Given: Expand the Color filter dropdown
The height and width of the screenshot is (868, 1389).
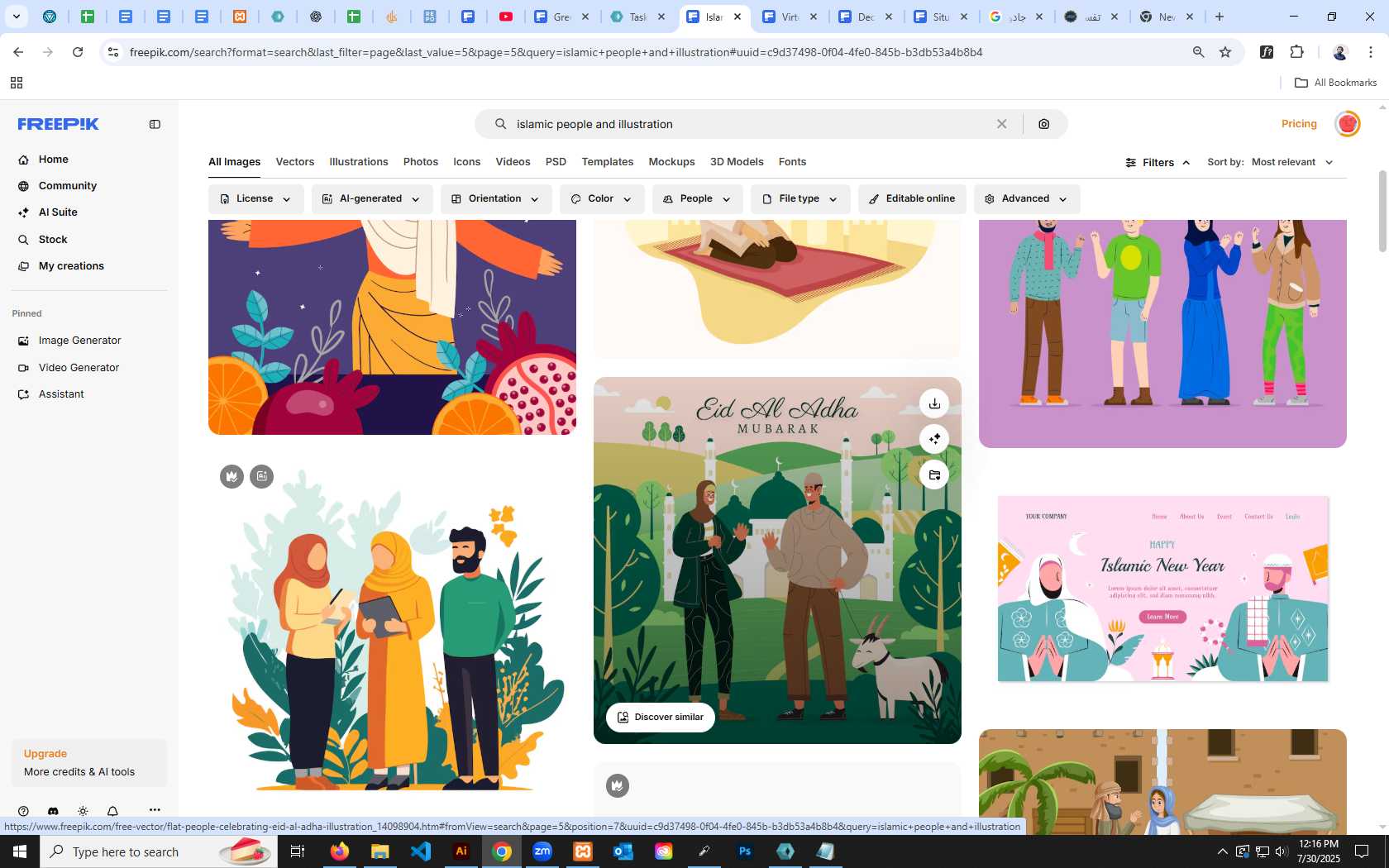Looking at the screenshot, I should coord(602,199).
